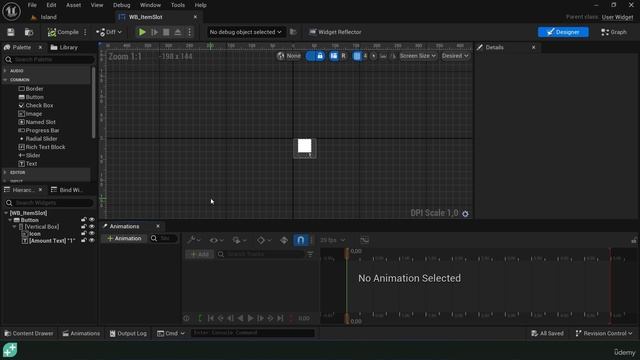The height and width of the screenshot is (360, 640).
Task: Select the Border widget in palette
Action: [31, 89]
